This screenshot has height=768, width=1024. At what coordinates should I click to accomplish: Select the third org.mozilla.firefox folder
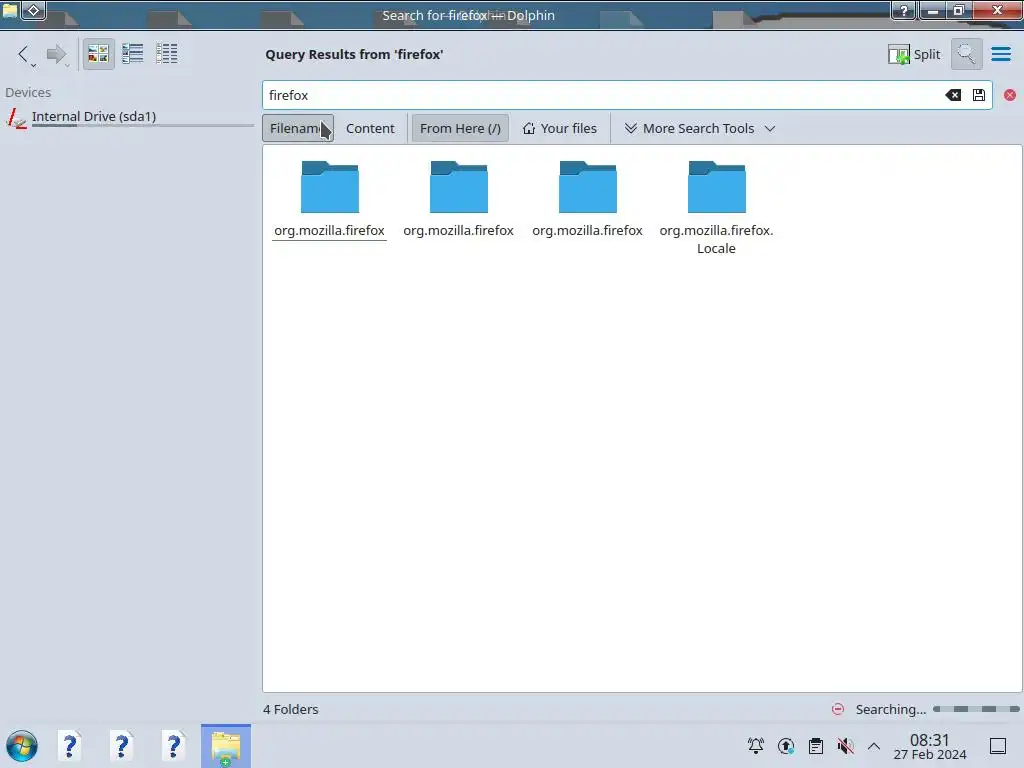click(x=588, y=199)
